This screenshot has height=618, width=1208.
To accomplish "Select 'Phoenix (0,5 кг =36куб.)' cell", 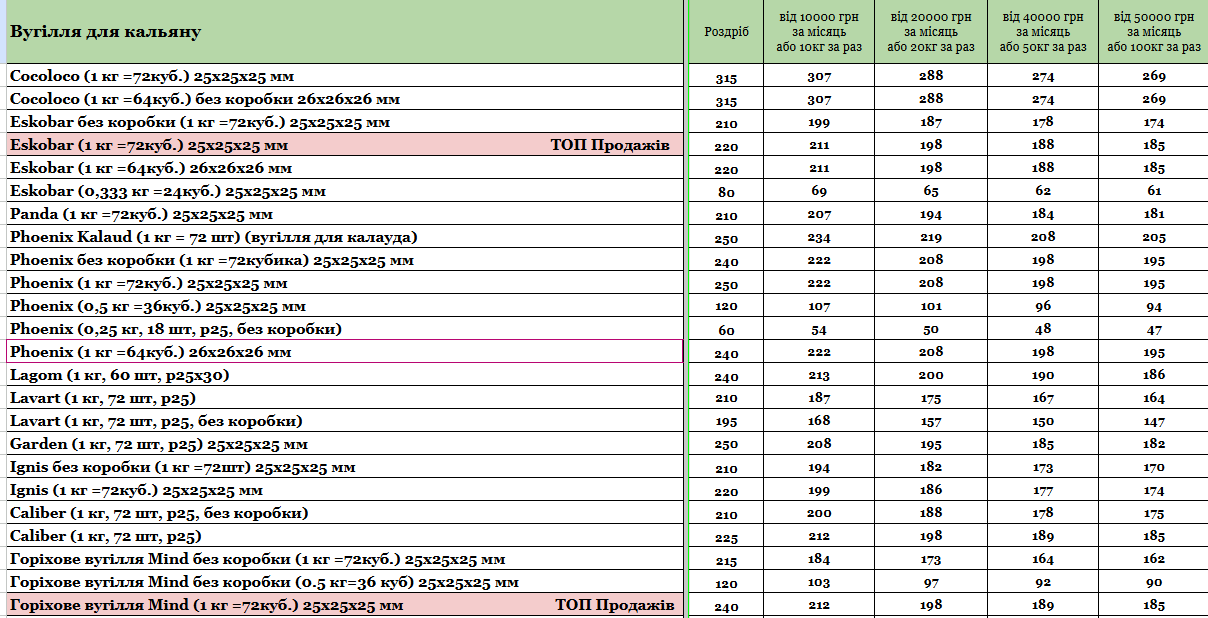I will (344, 306).
